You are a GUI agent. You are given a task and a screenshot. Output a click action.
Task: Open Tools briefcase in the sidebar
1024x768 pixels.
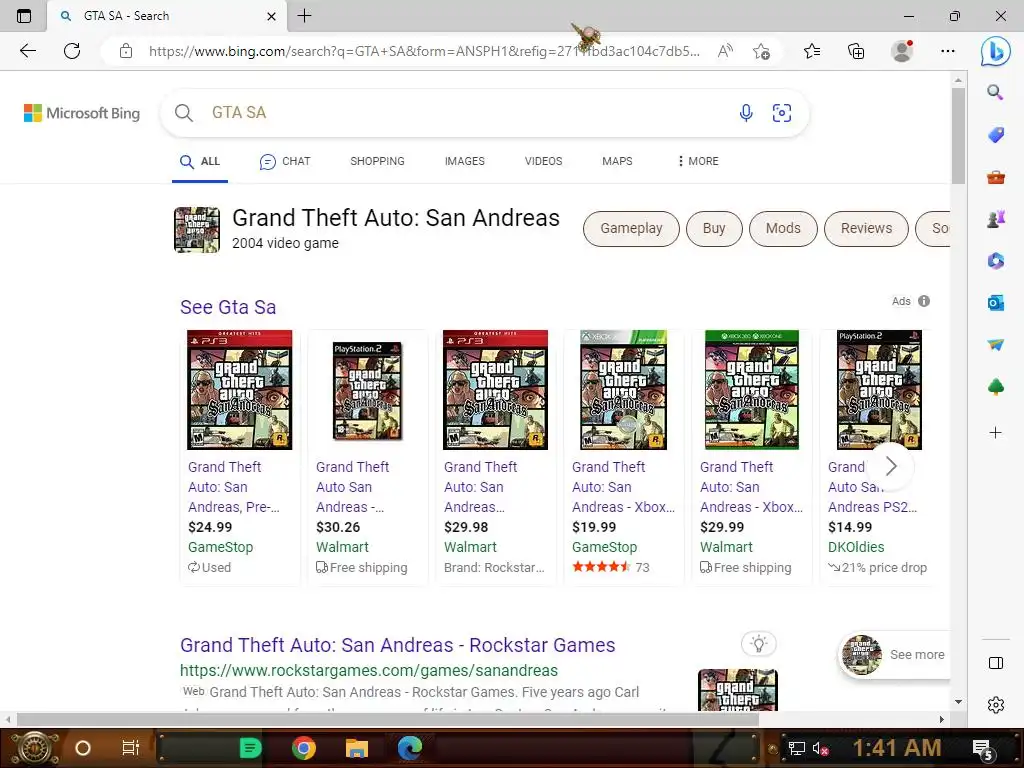coord(995,177)
